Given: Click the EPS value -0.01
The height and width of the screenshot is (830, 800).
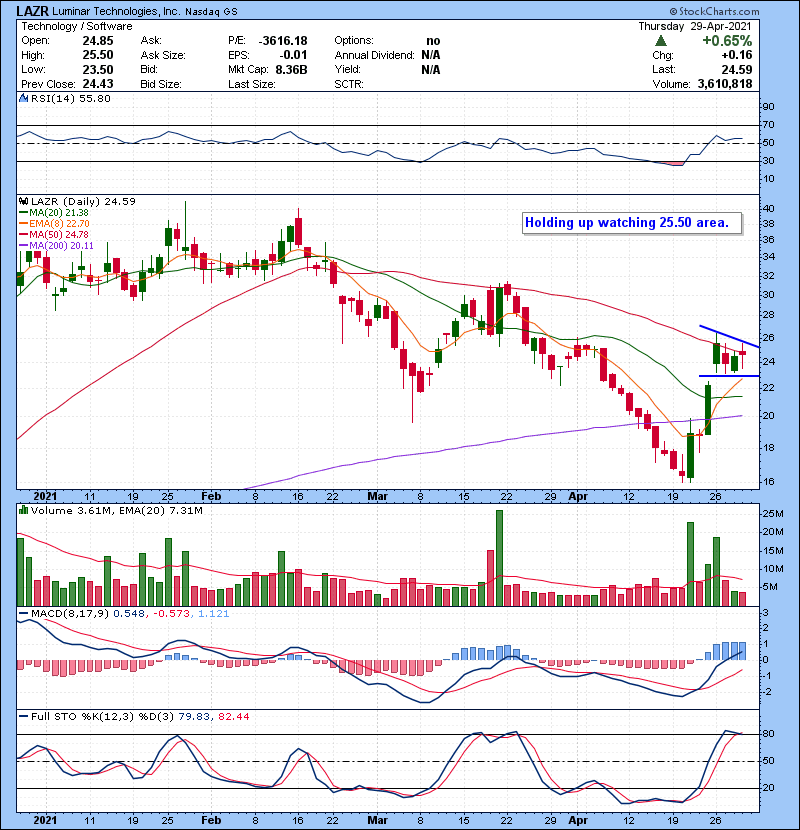Looking at the screenshot, I should tap(293, 55).
